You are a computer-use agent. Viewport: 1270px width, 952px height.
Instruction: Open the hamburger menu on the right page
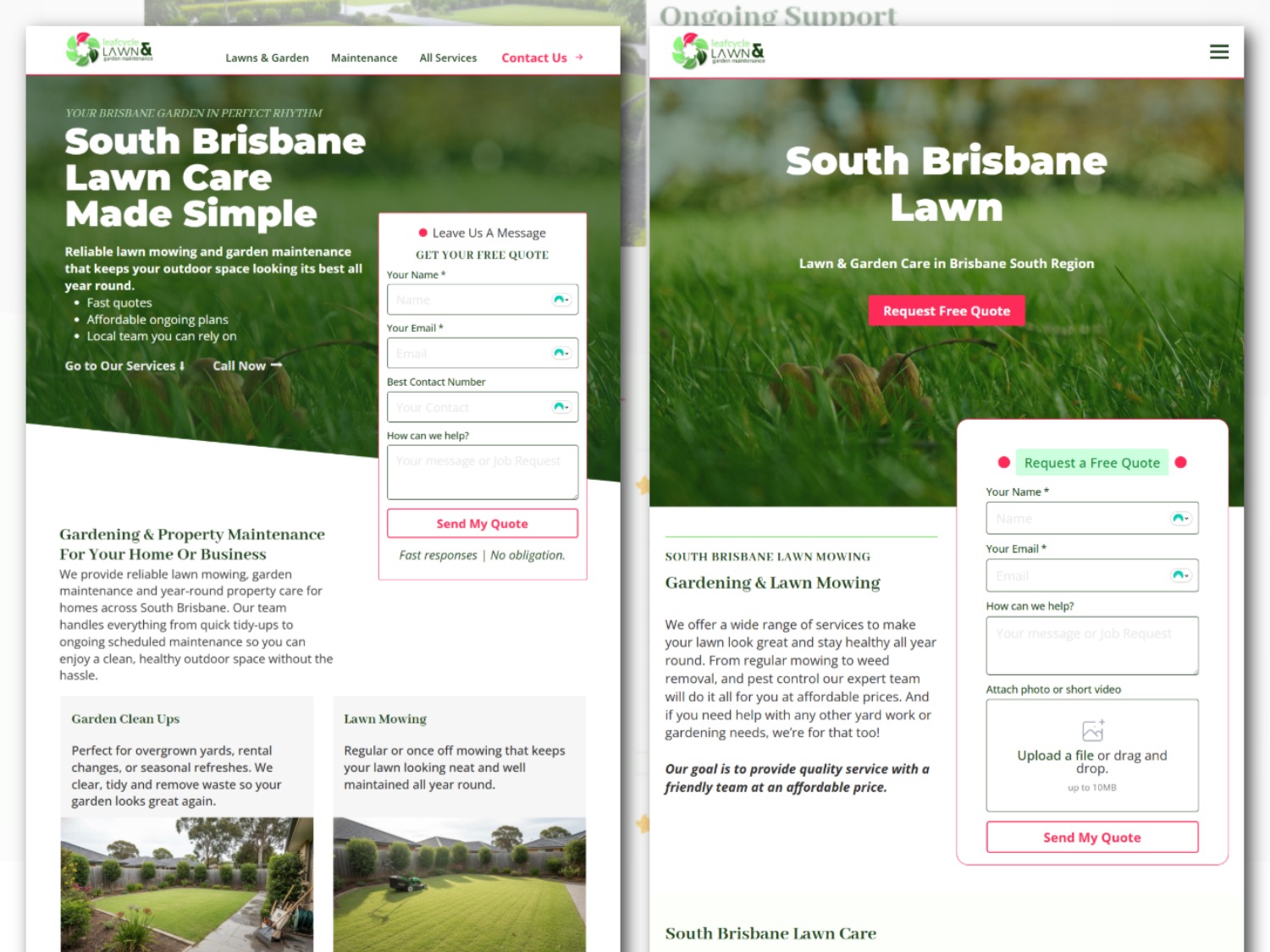pyautogui.click(x=1218, y=52)
